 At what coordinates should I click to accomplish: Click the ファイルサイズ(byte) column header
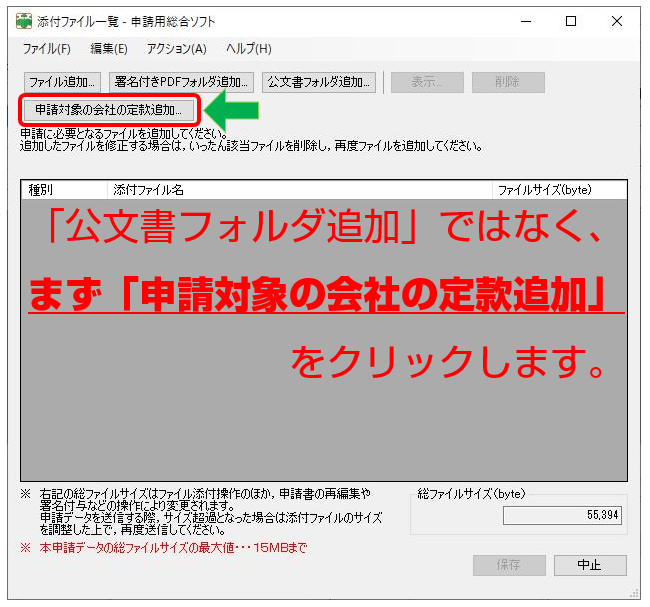tap(558, 189)
